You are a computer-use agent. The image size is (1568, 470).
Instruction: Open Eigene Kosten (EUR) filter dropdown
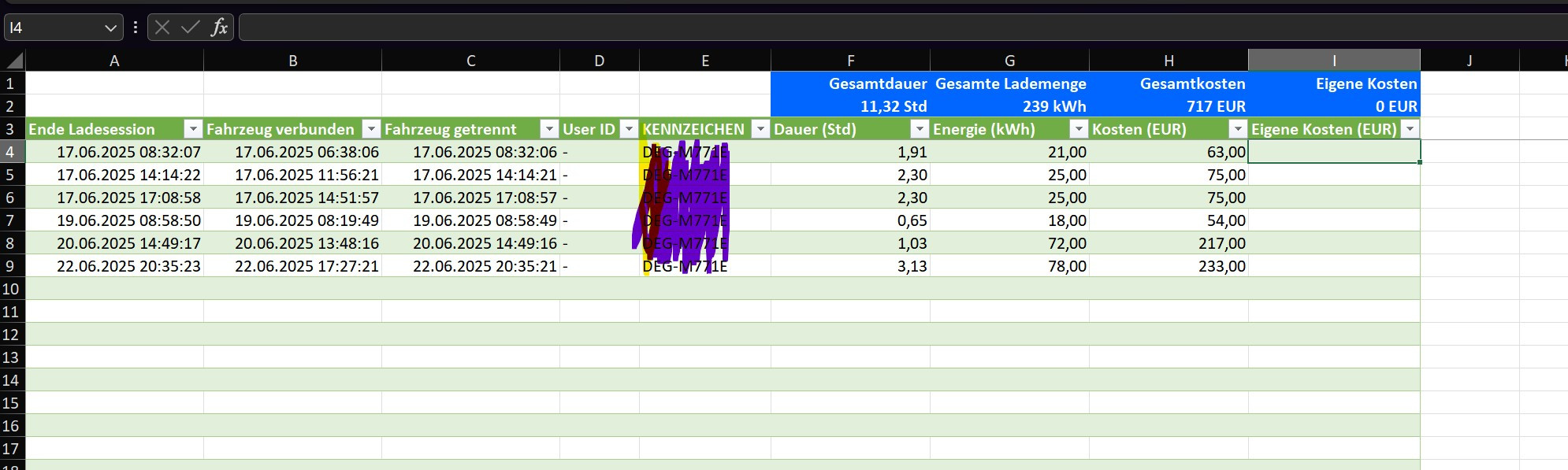(1410, 129)
